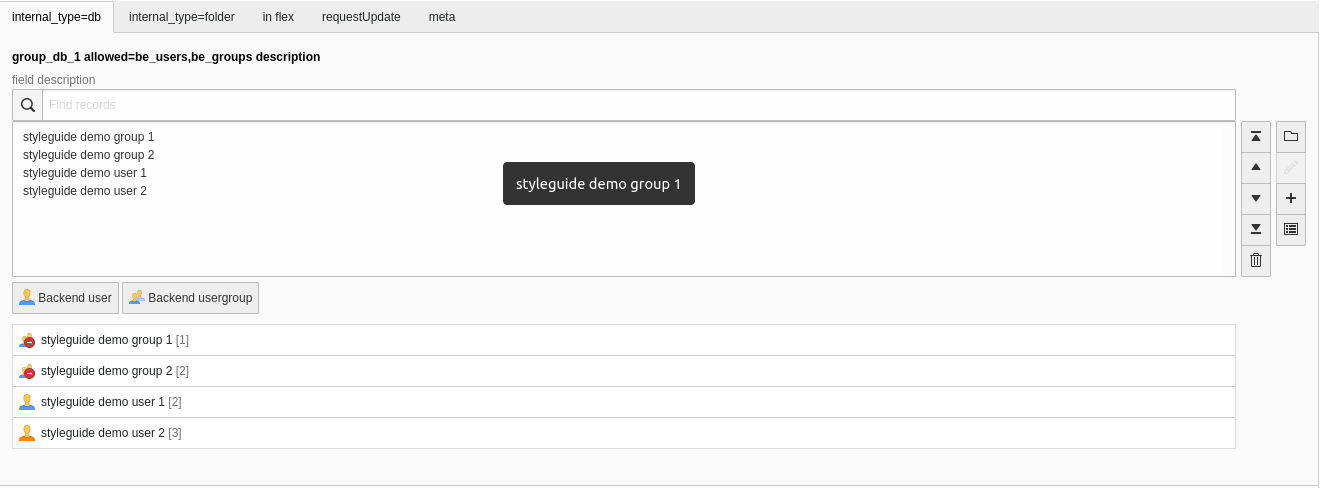Click styleguide demo user 1 [2] record row
Image resolution: width=1323 pixels, height=488 pixels.
624,402
